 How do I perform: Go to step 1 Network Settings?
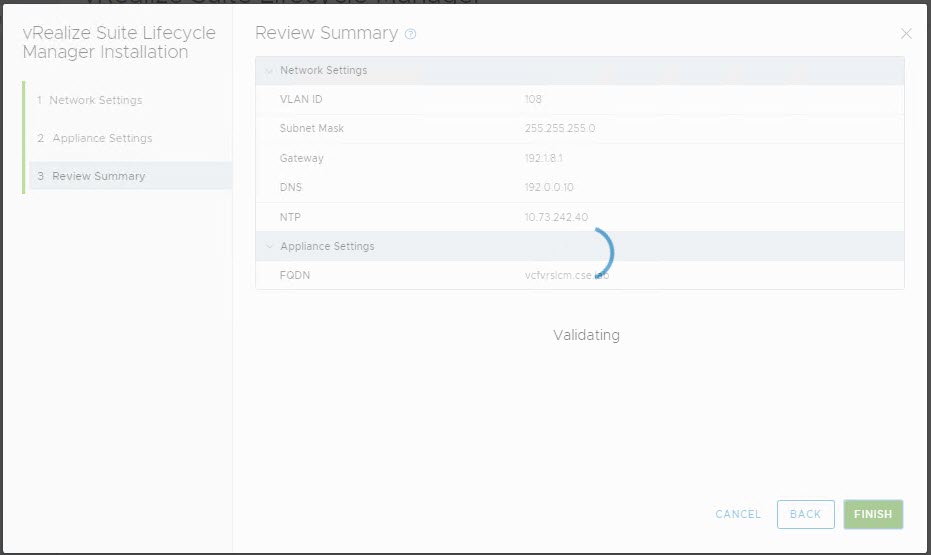tap(89, 100)
